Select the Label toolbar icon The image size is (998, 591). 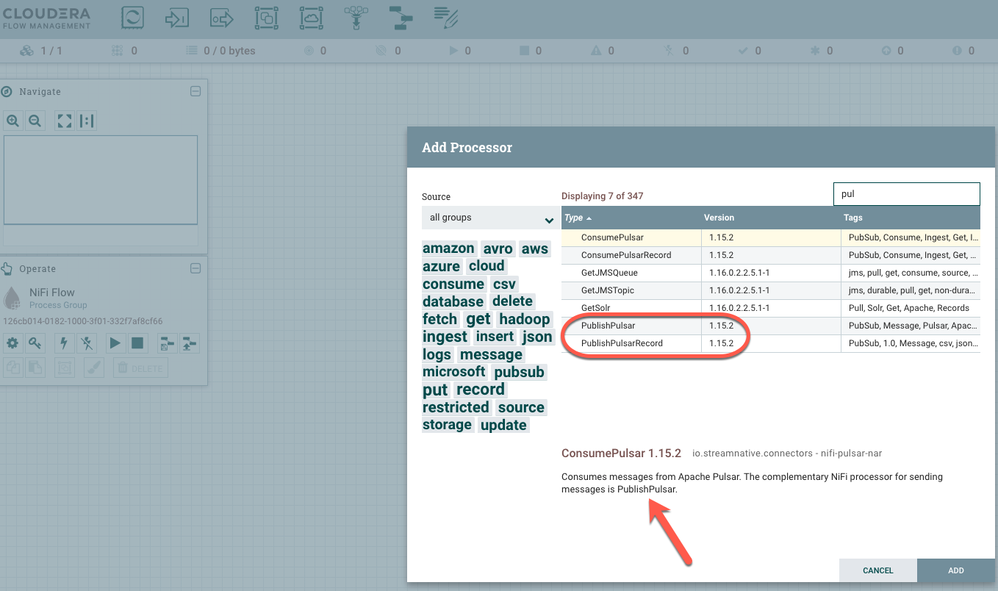pyautogui.click(x=444, y=17)
